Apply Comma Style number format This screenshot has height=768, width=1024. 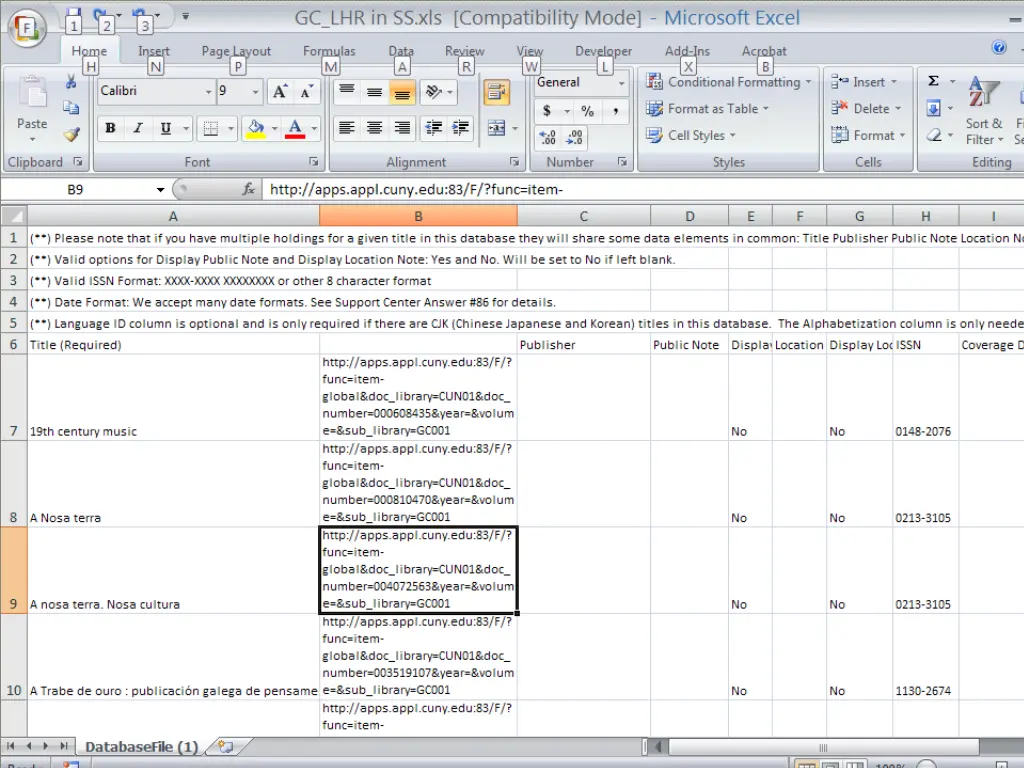click(x=615, y=111)
